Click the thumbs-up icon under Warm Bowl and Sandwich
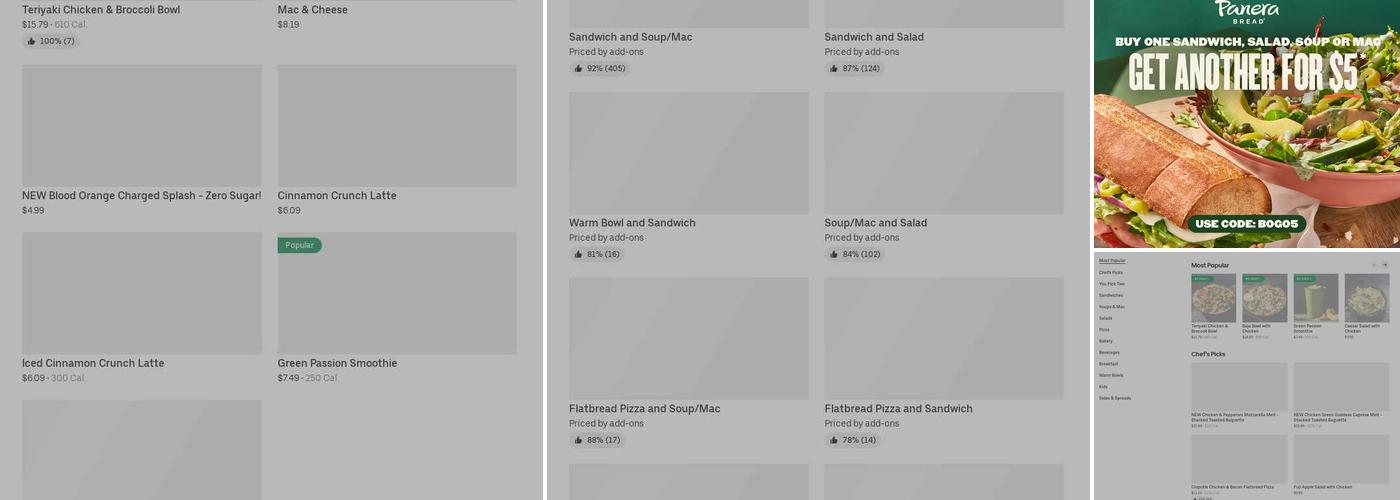 coord(579,254)
